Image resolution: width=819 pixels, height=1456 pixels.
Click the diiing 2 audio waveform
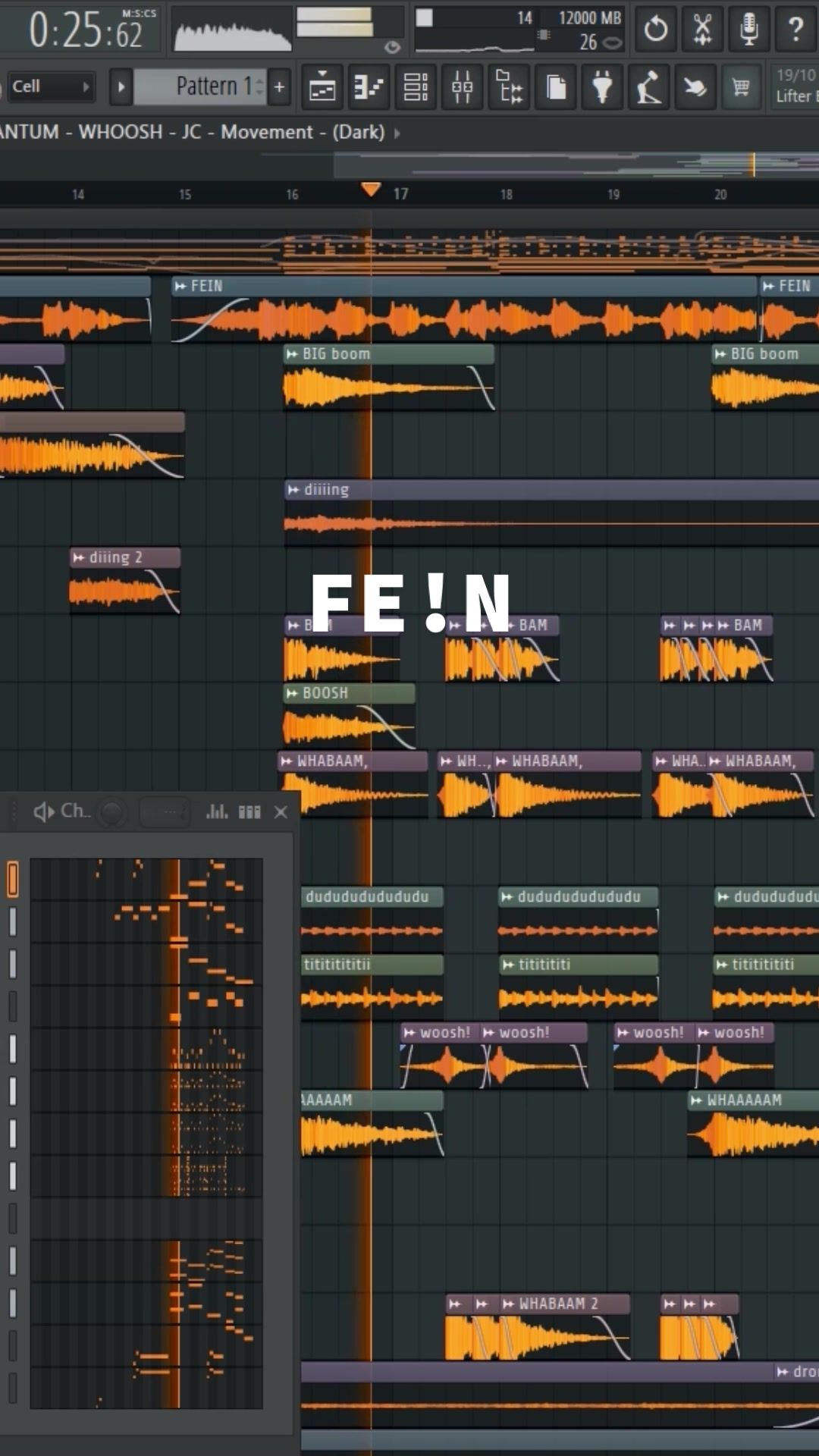(125, 591)
